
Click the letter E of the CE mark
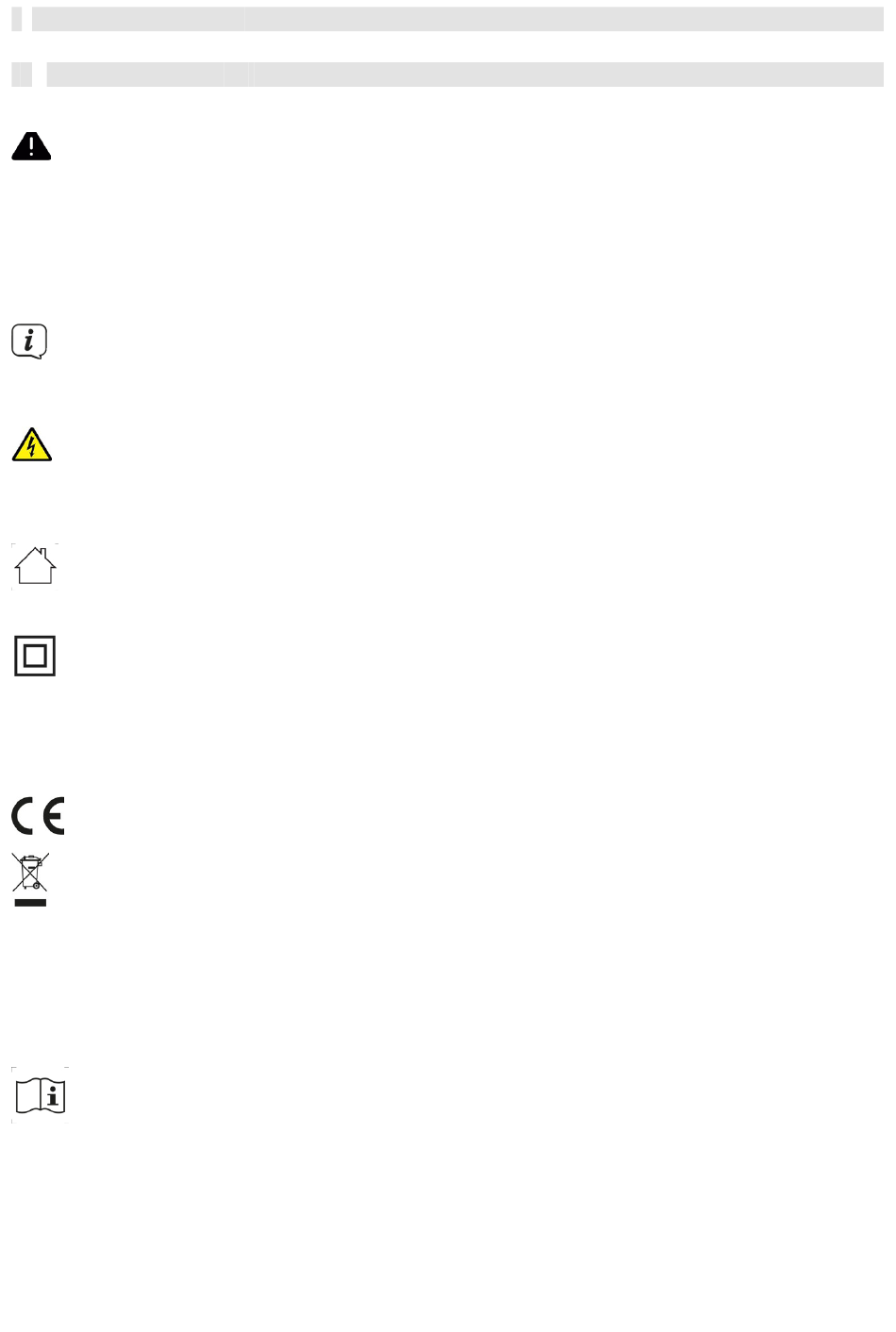tap(54, 816)
